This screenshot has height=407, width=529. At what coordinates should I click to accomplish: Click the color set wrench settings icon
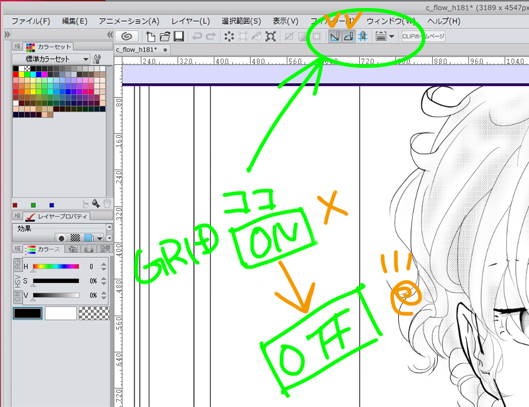click(x=97, y=59)
